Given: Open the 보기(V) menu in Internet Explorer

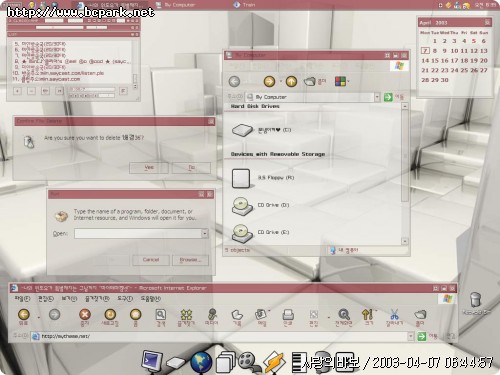Looking at the screenshot, I should click(x=69, y=299).
